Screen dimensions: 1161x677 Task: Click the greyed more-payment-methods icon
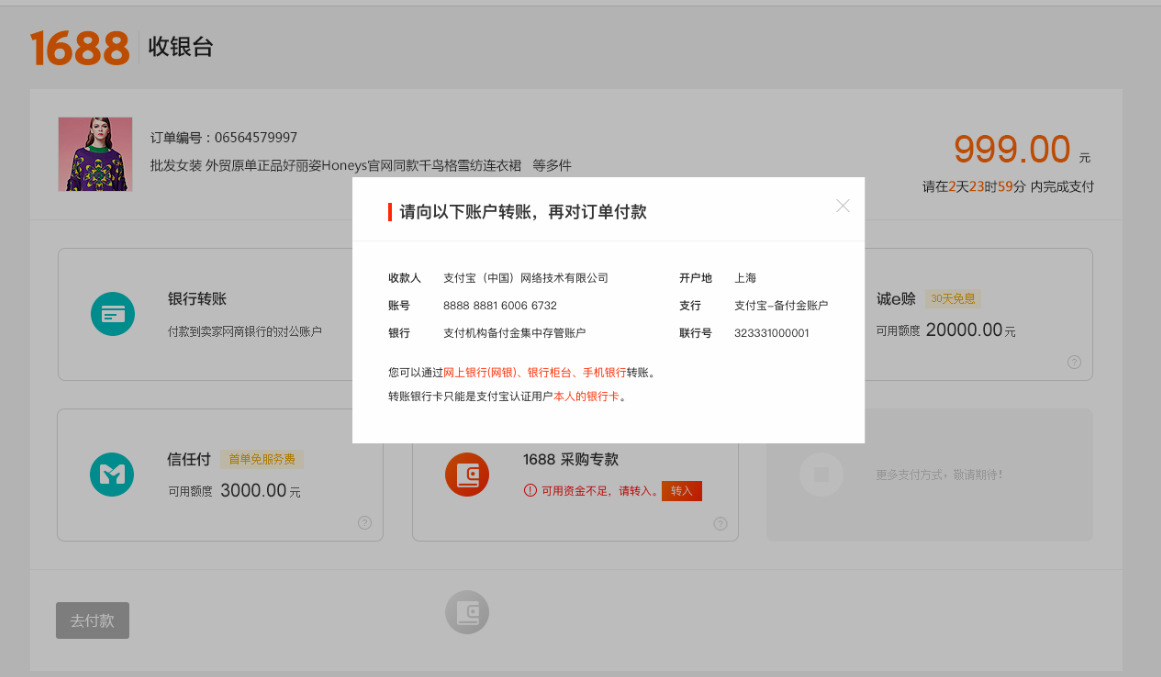pos(821,474)
